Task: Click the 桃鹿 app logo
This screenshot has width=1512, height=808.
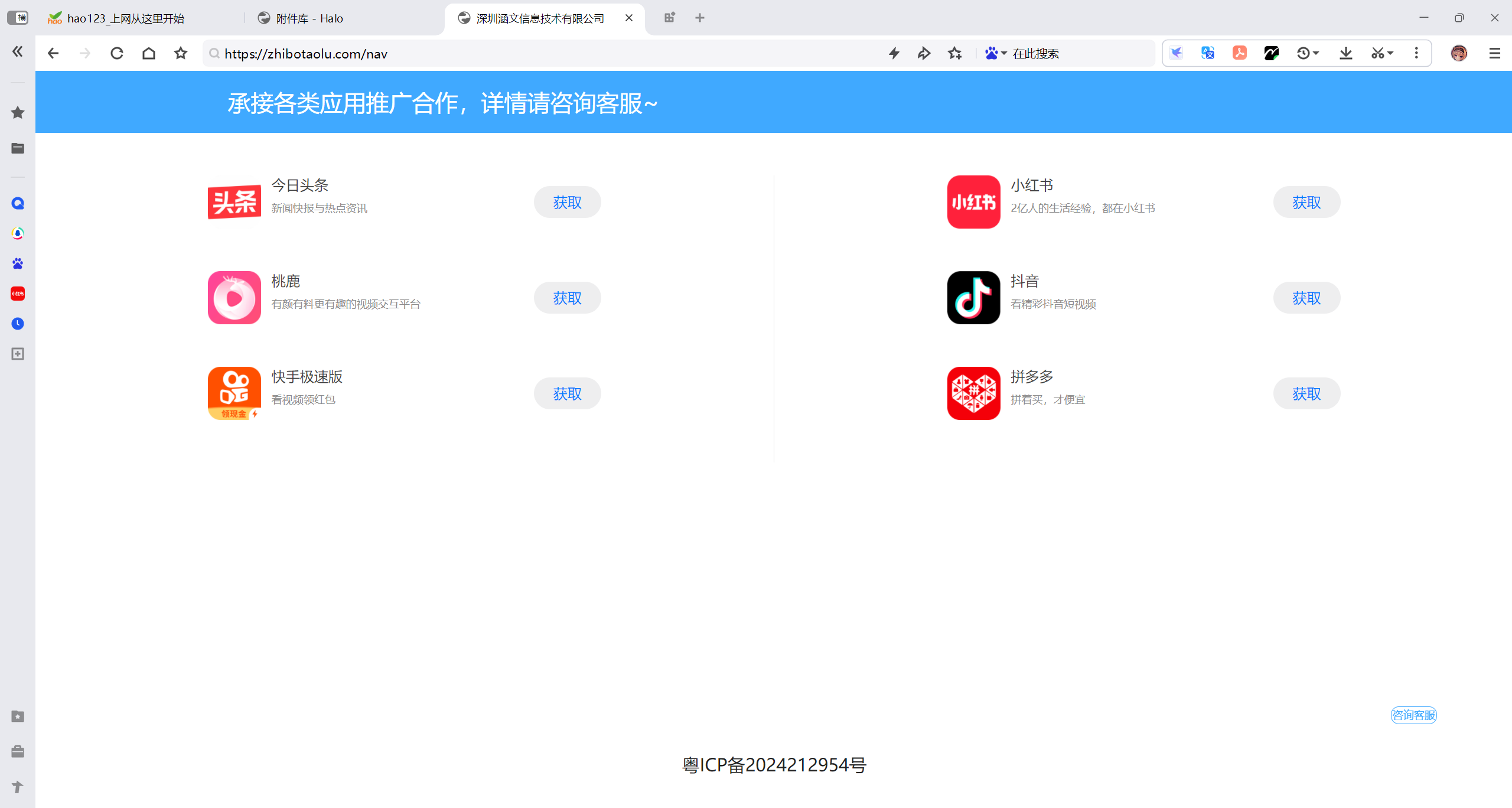Action: click(234, 298)
